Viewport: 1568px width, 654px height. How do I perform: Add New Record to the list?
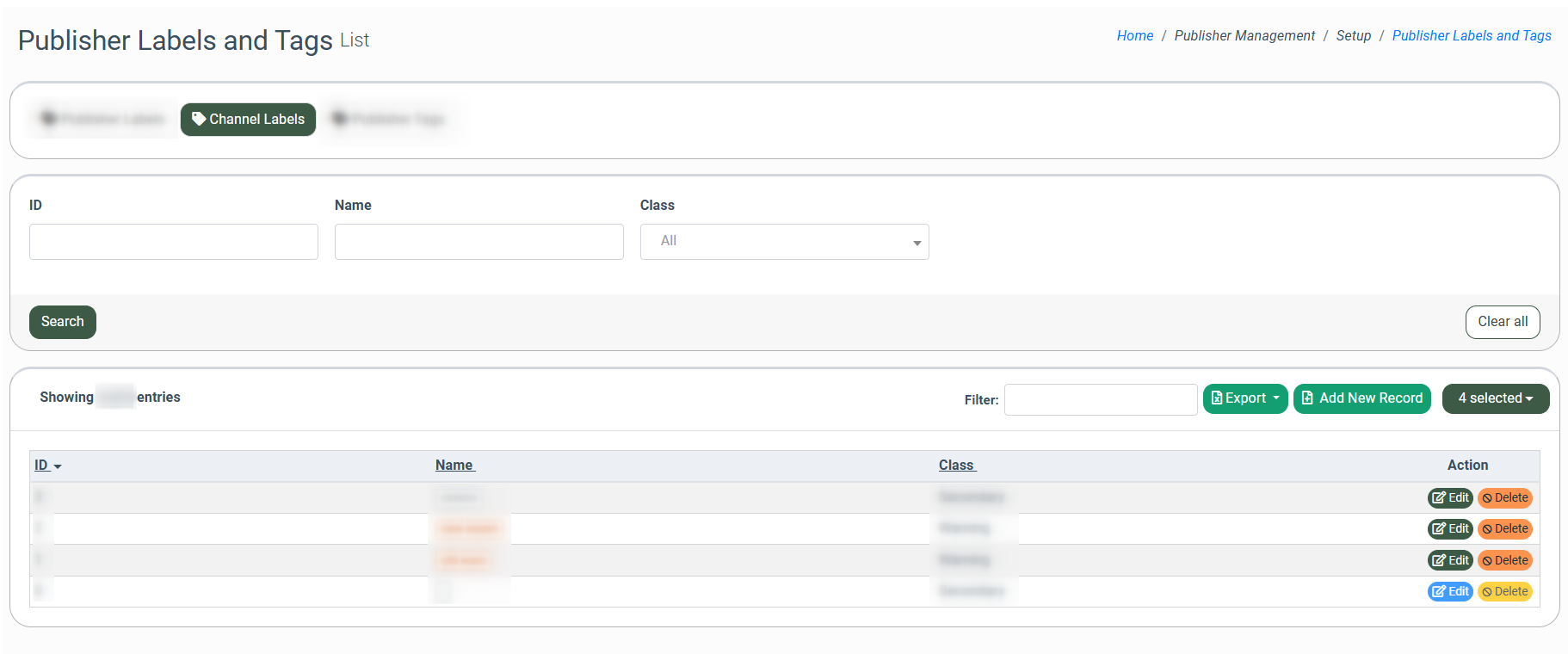(x=1361, y=398)
